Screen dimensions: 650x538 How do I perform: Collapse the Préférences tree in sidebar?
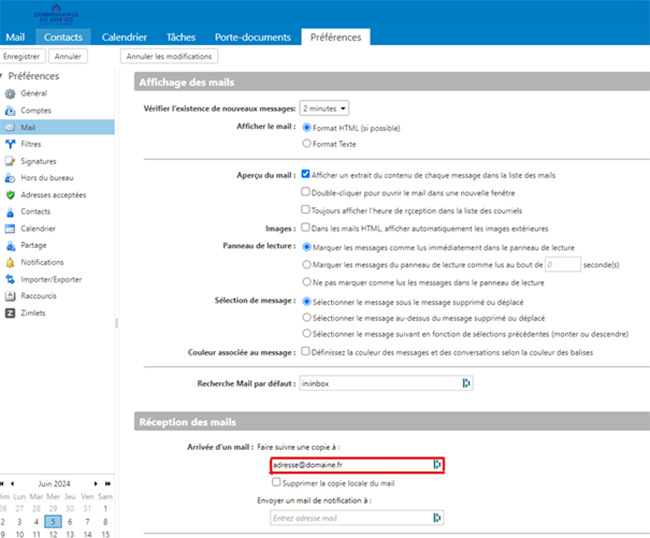[3, 76]
